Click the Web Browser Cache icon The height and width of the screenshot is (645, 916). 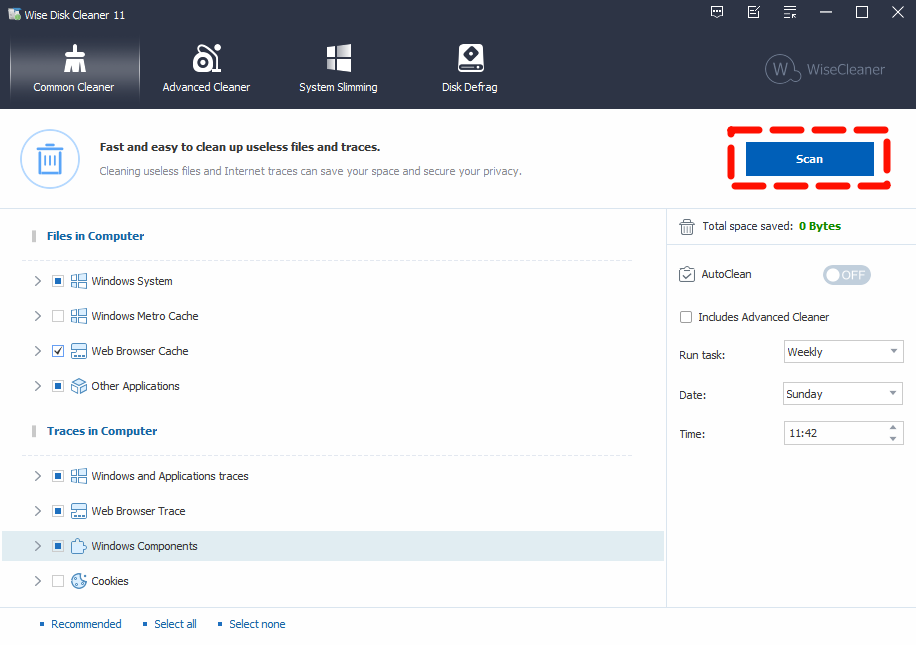(x=79, y=351)
